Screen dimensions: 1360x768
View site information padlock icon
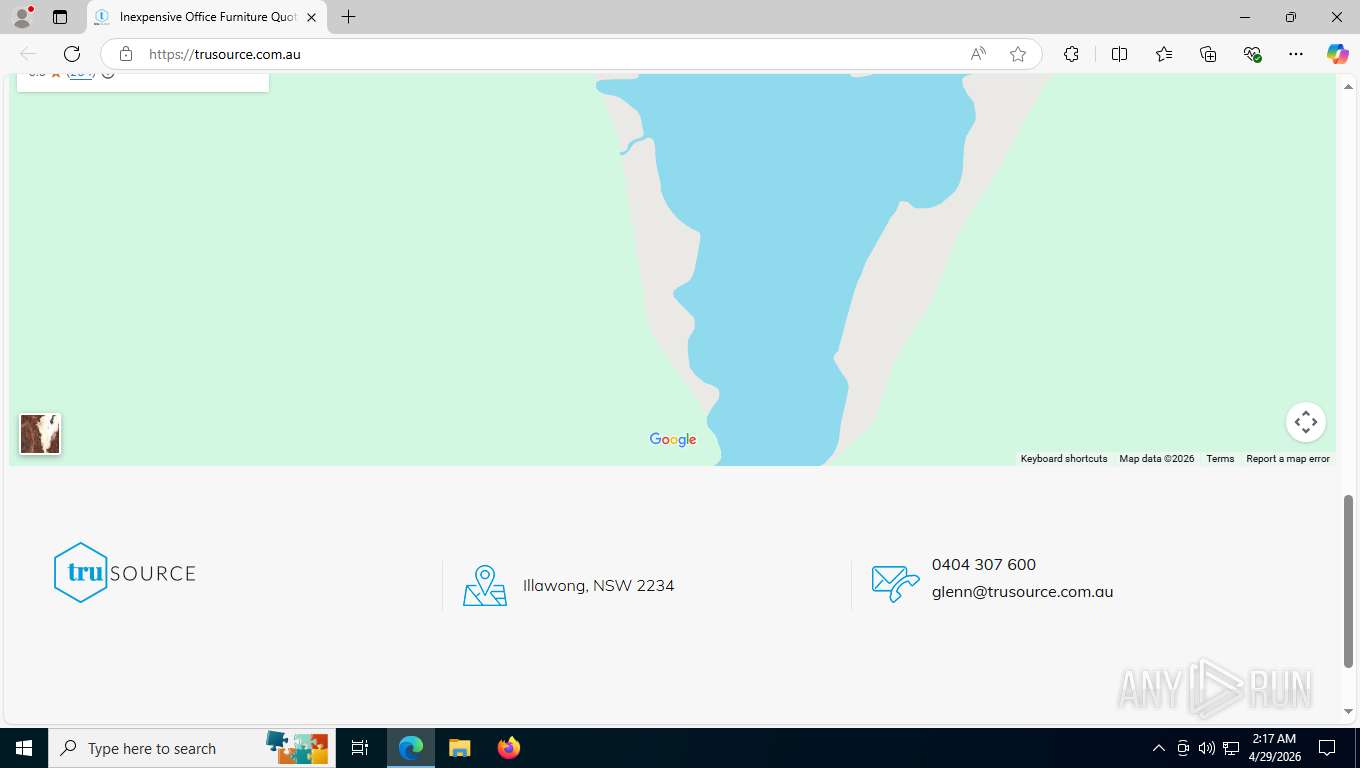[125, 54]
